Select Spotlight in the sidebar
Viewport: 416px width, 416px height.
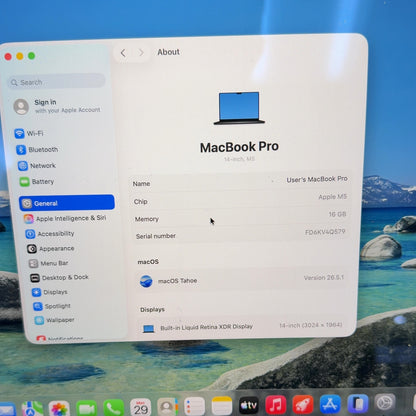(52, 306)
